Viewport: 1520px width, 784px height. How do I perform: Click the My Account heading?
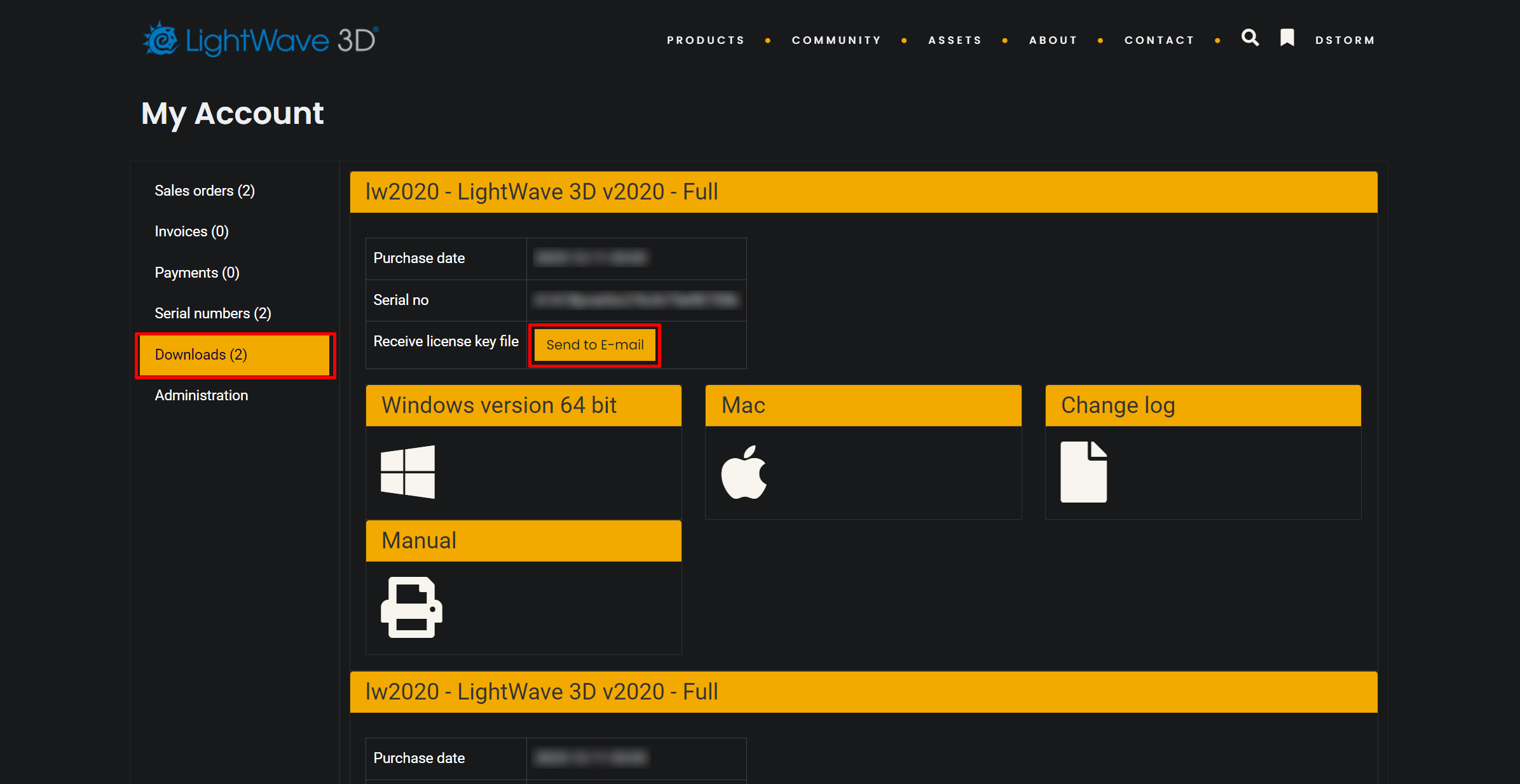(x=232, y=114)
